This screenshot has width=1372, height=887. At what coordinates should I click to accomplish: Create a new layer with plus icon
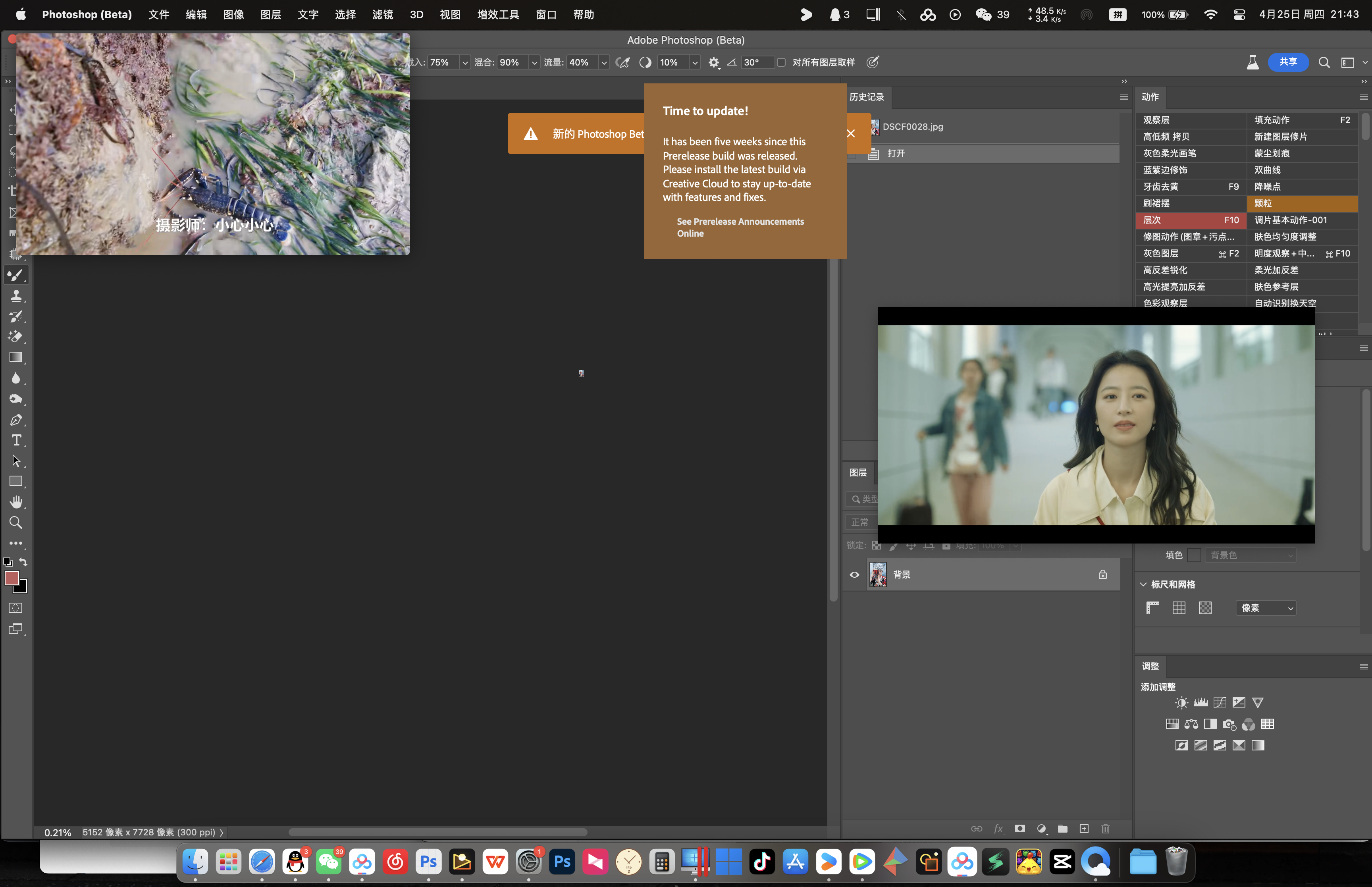point(1084,829)
